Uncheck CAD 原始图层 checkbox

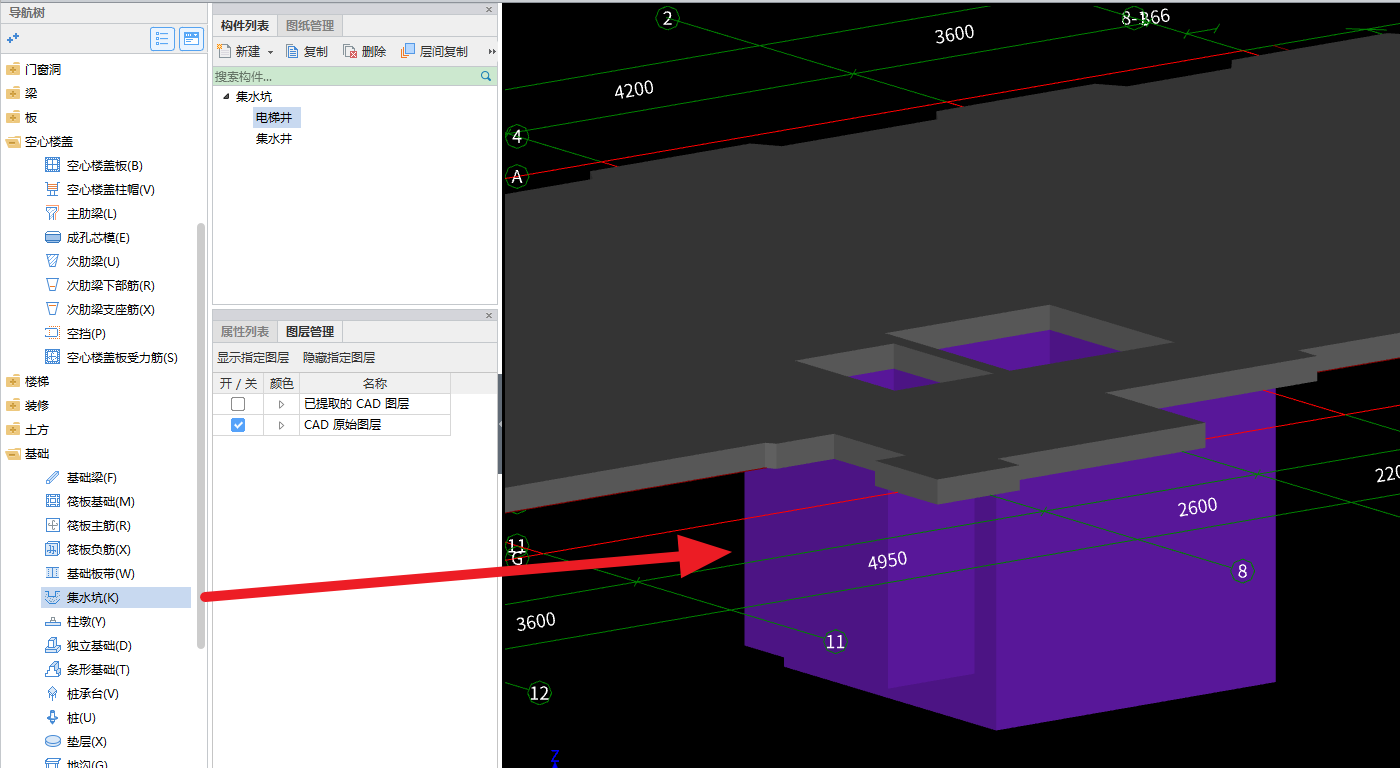[x=238, y=425]
